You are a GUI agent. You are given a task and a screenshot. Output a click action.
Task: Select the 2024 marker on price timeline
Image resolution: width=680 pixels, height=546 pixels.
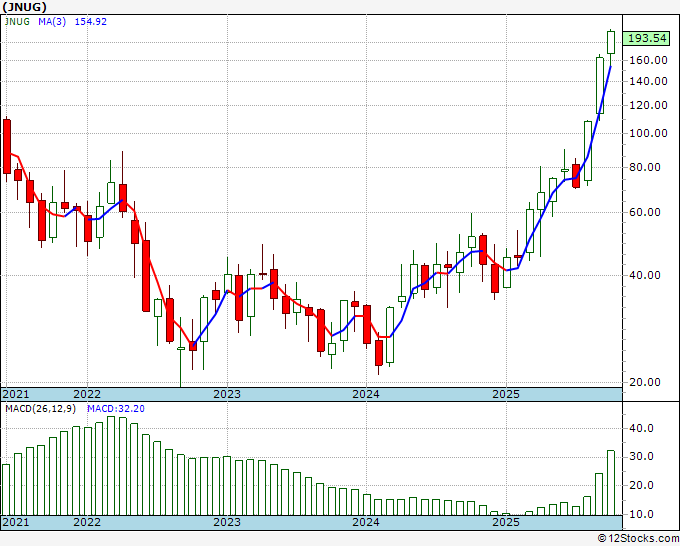pyautogui.click(x=366, y=394)
